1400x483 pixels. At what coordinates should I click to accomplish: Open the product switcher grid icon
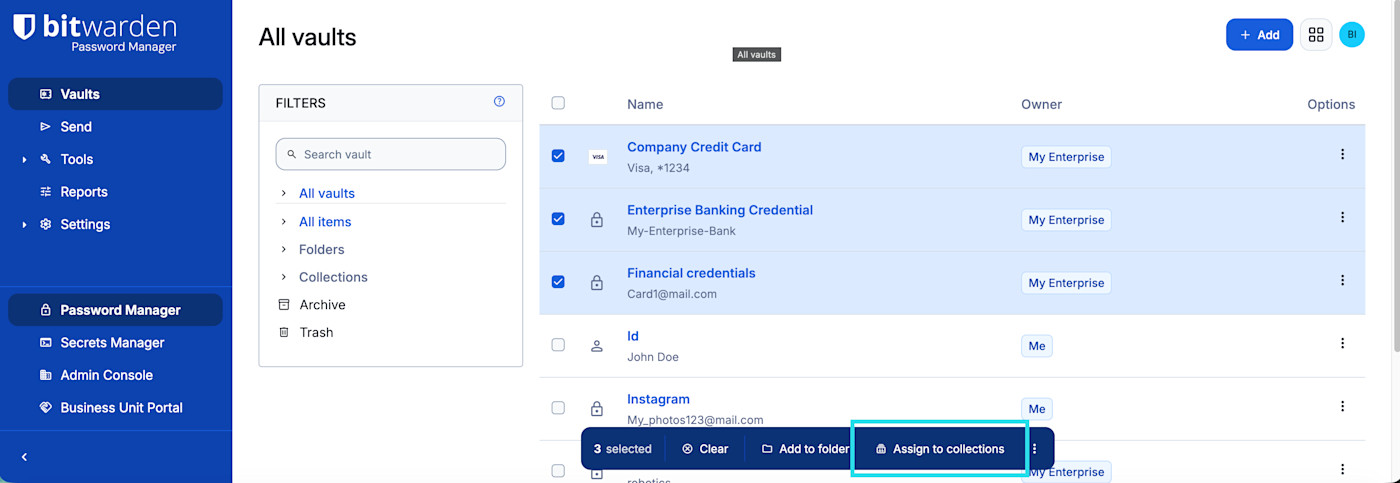(1316, 35)
